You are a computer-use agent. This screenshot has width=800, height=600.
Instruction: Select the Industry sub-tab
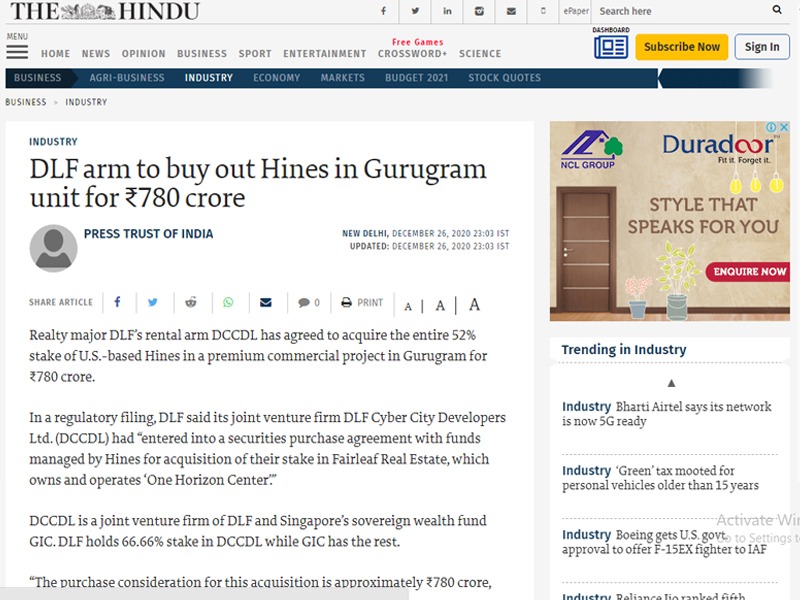pyautogui.click(x=209, y=78)
